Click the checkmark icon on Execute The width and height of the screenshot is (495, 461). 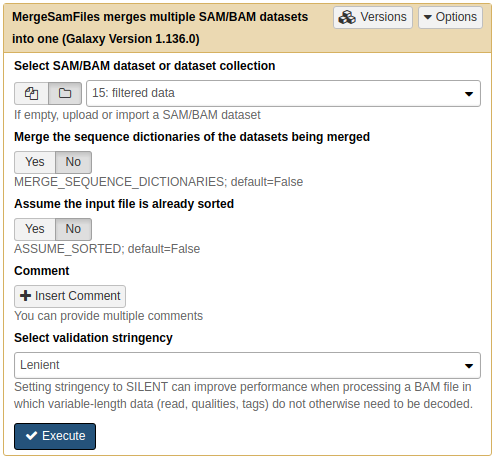tap(31, 436)
